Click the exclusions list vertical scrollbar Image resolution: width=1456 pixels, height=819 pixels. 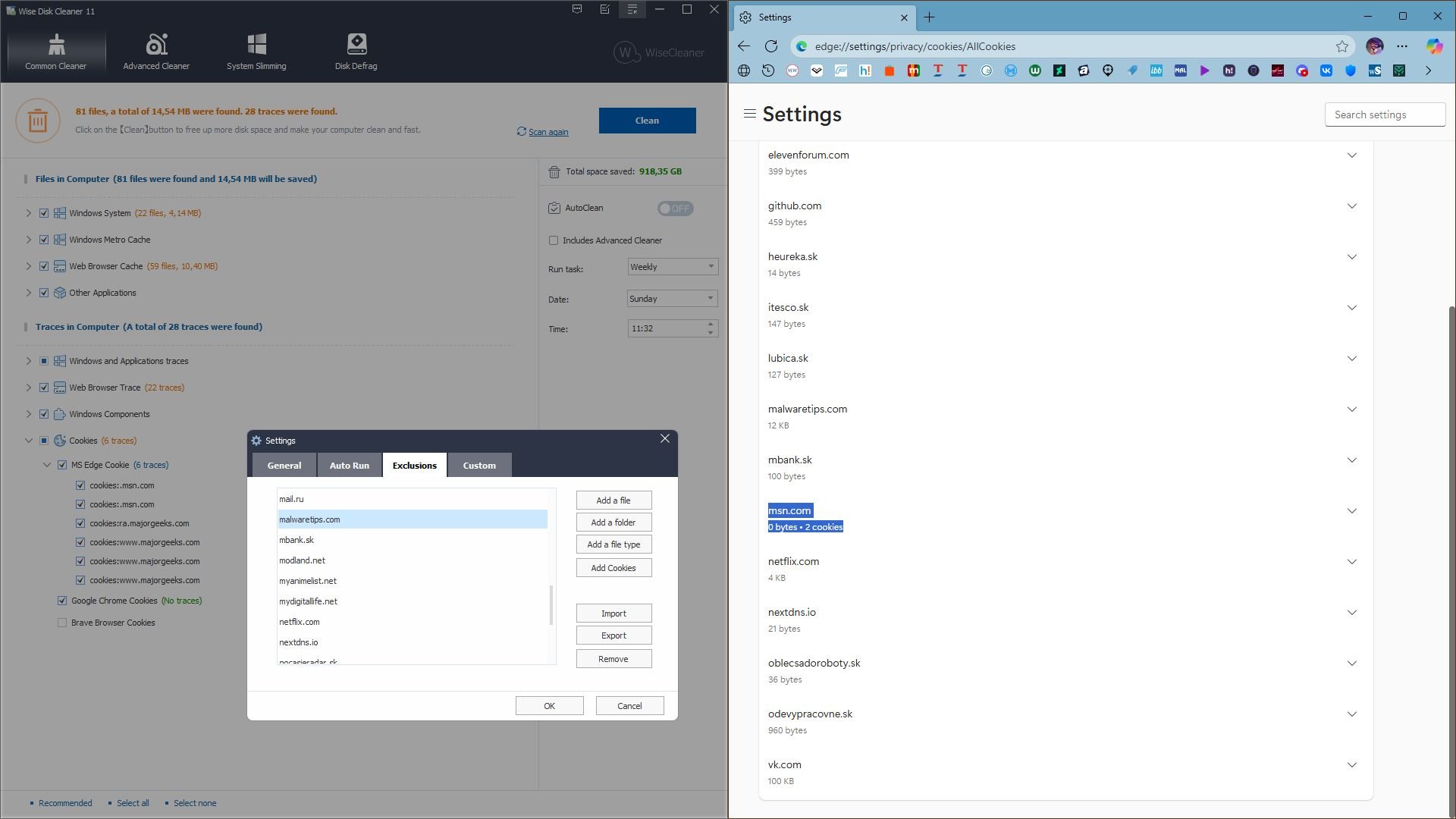[x=551, y=605]
